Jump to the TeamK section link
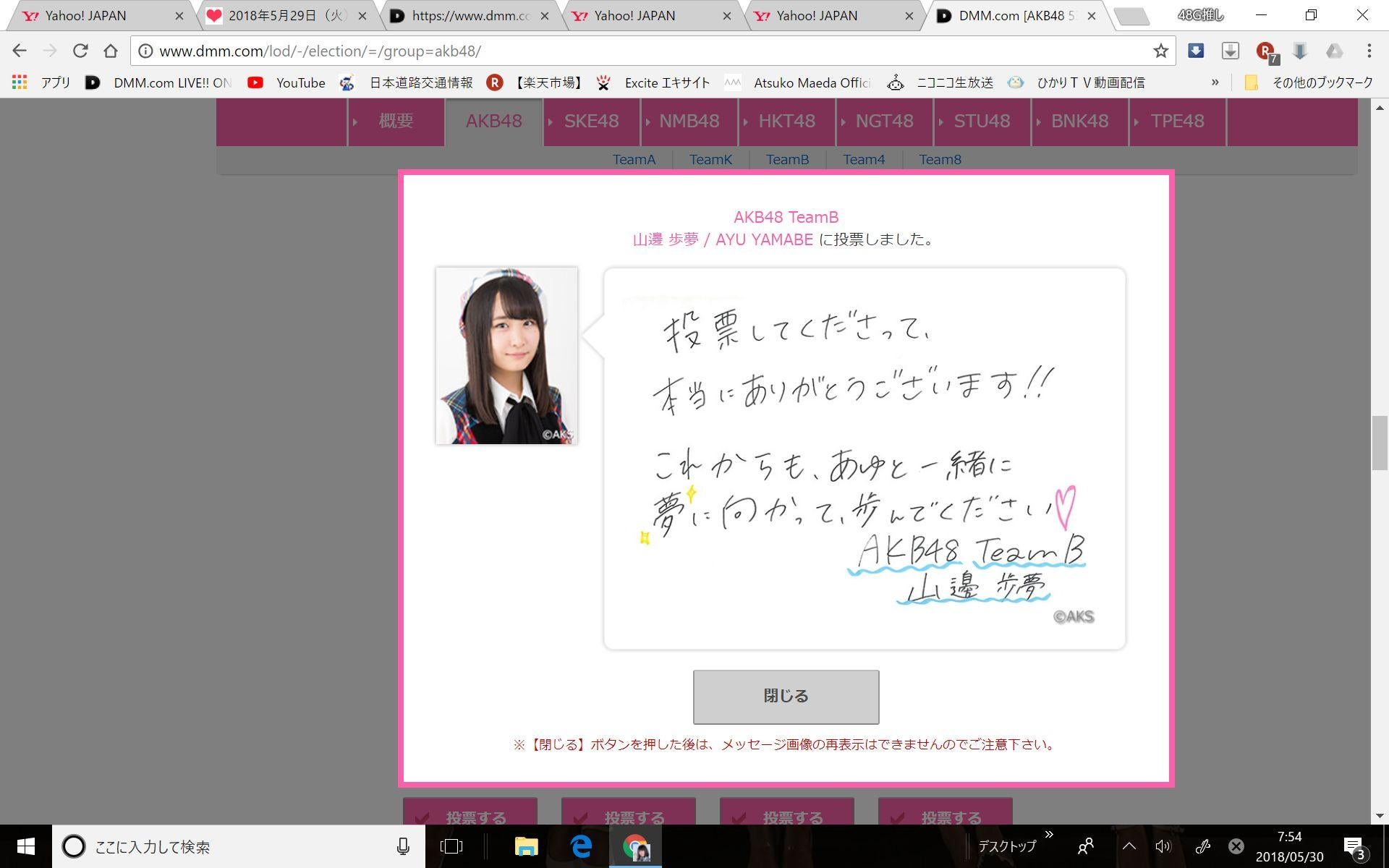The image size is (1389, 868). click(x=710, y=159)
